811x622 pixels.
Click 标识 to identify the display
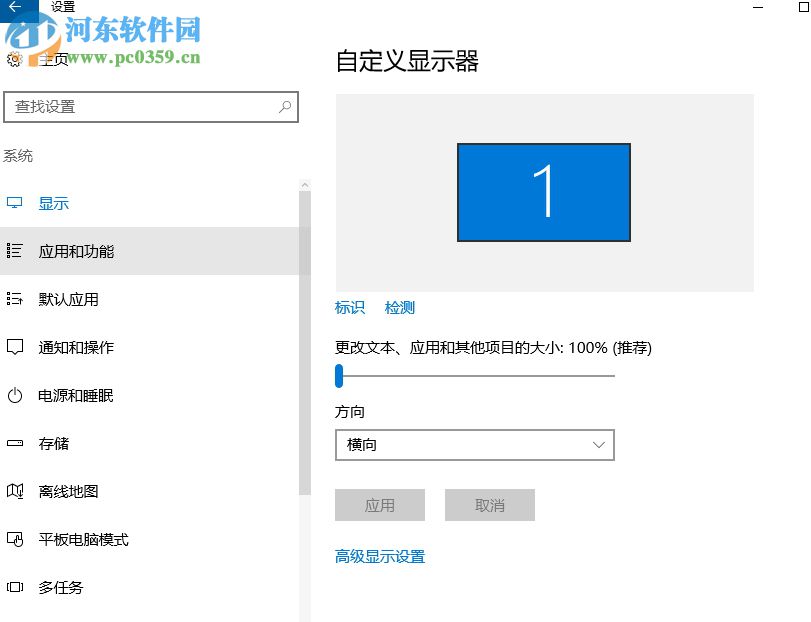349,308
